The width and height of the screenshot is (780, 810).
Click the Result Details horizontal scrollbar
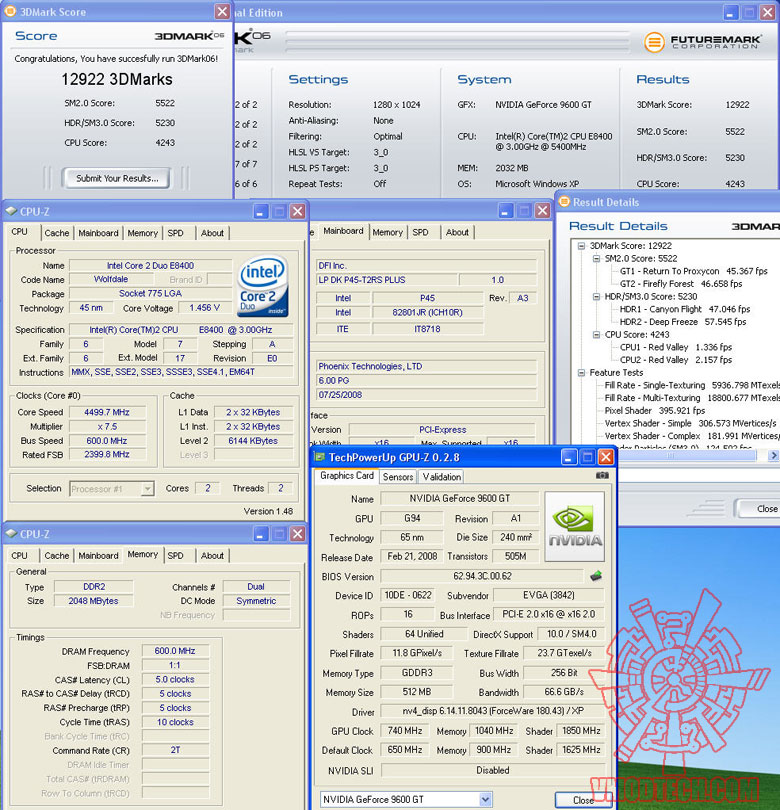point(670,455)
